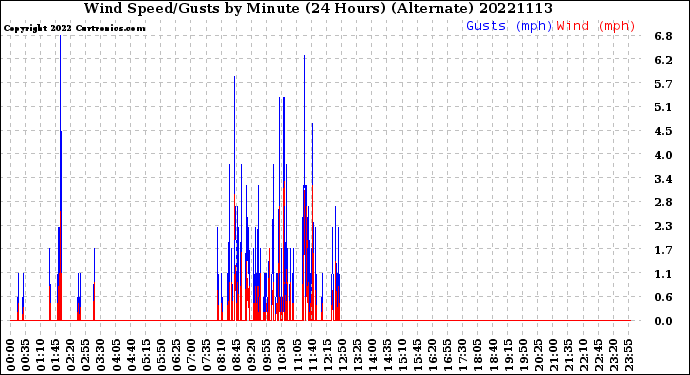Image resolution: width=690 pixels, height=375 pixels.
Task: Click the 03:30 time label
Action: tap(101, 355)
